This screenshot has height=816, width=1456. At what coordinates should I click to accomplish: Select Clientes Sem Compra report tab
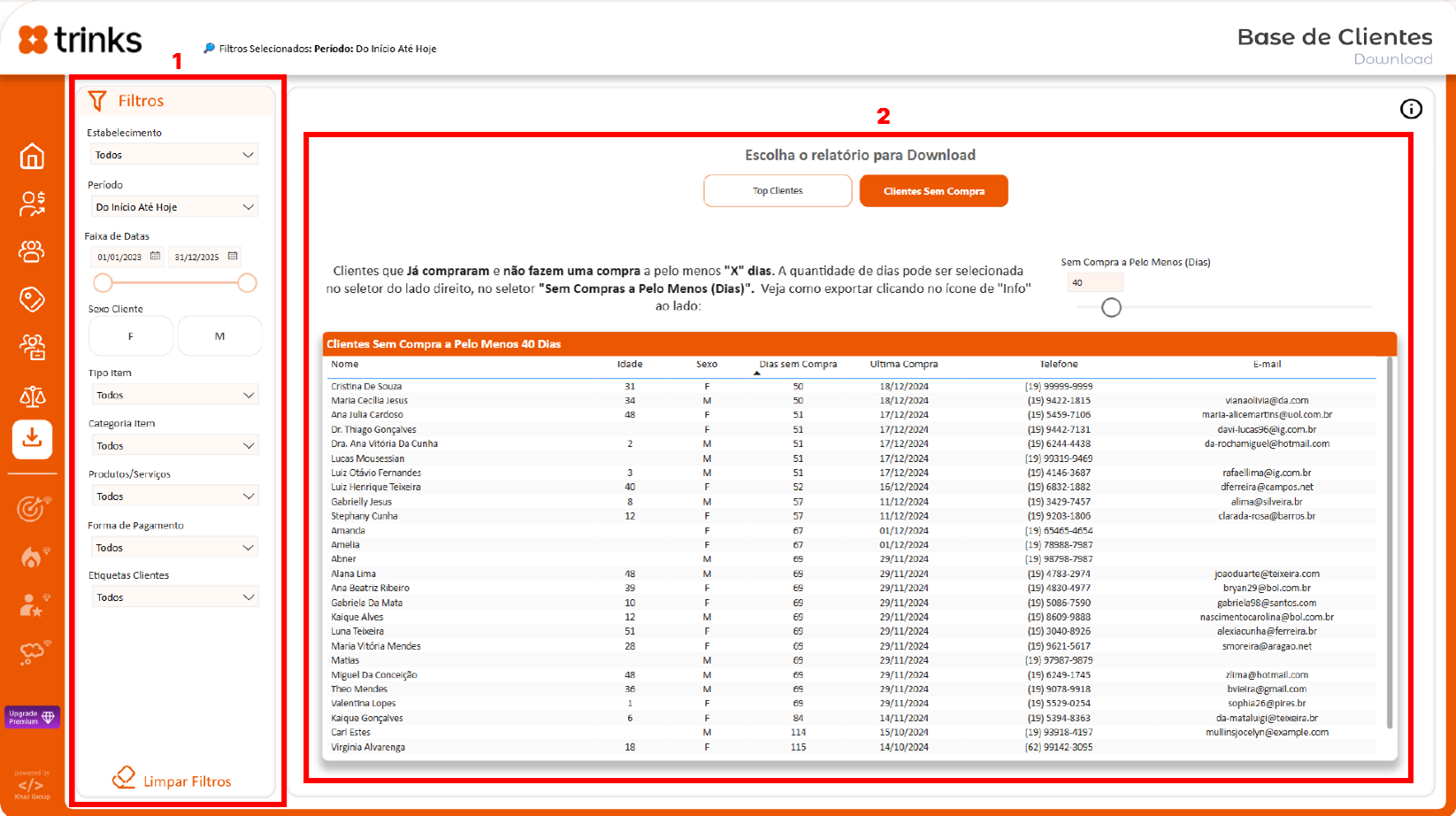(x=933, y=191)
